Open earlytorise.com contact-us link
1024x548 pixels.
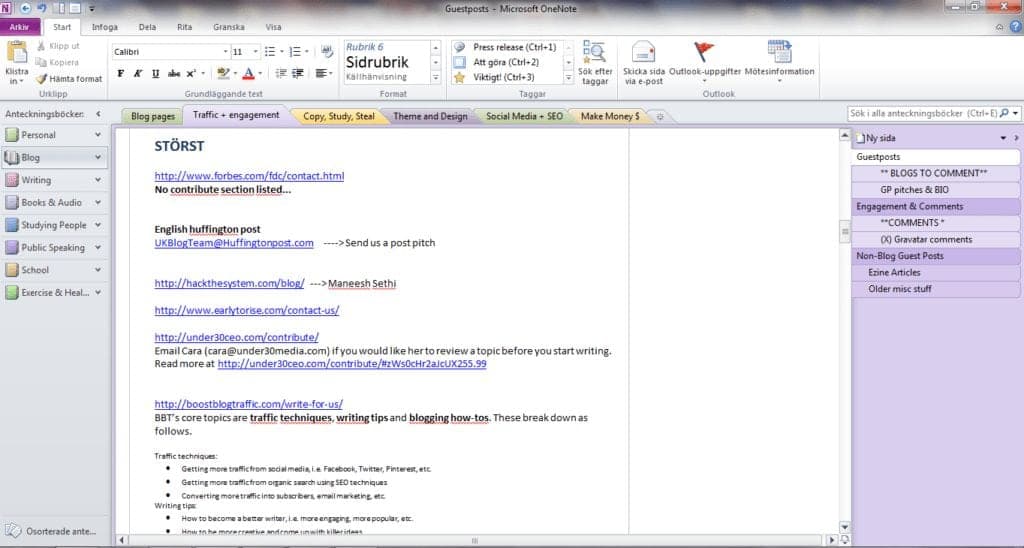247,310
